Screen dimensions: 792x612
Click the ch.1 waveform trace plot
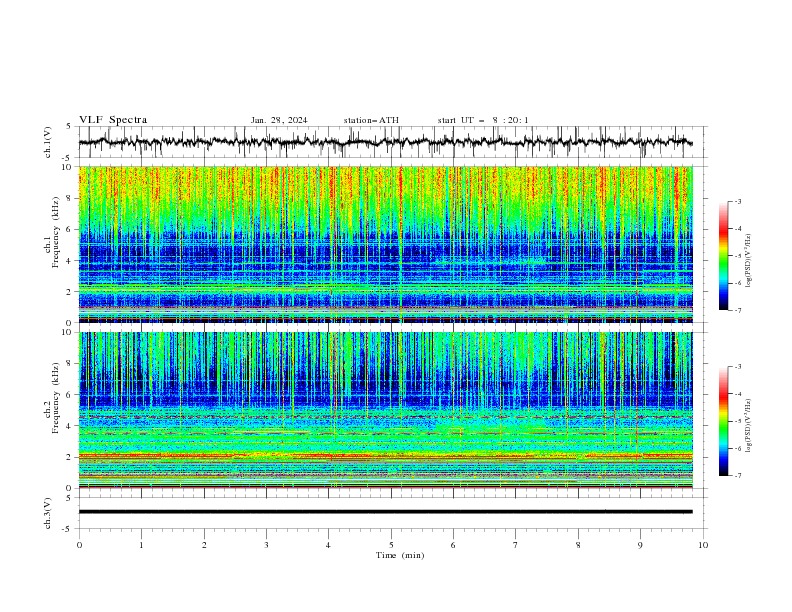385,142
